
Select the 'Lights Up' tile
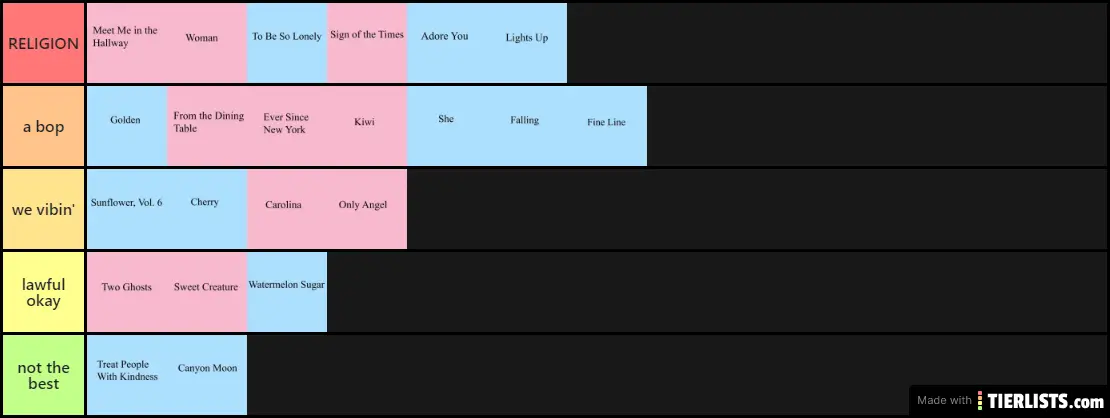(527, 43)
